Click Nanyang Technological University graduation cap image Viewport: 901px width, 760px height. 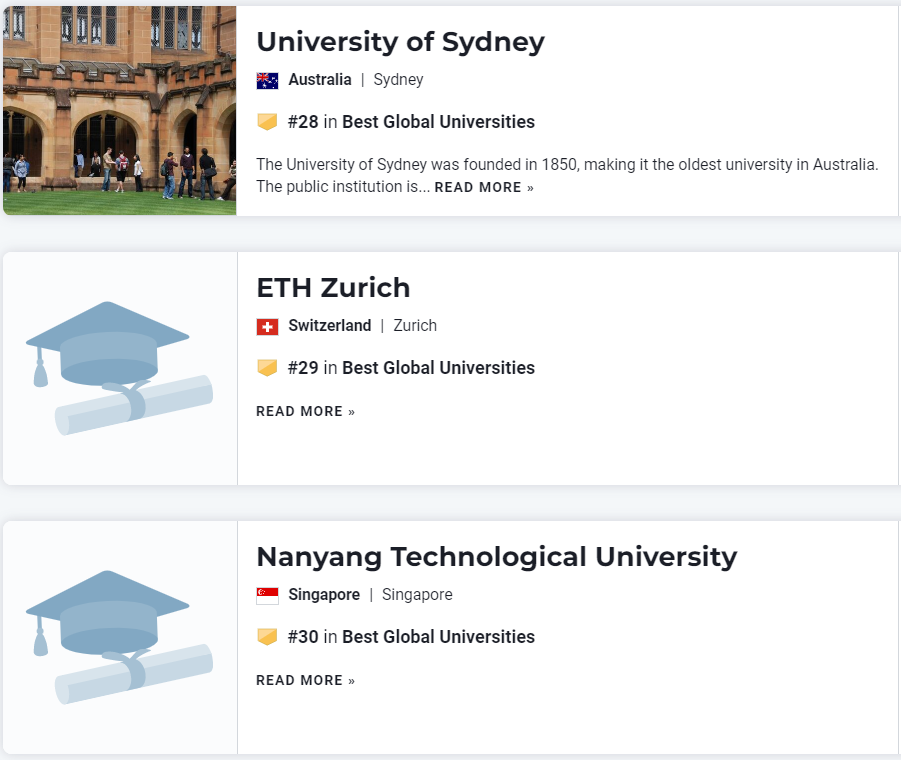(120, 637)
